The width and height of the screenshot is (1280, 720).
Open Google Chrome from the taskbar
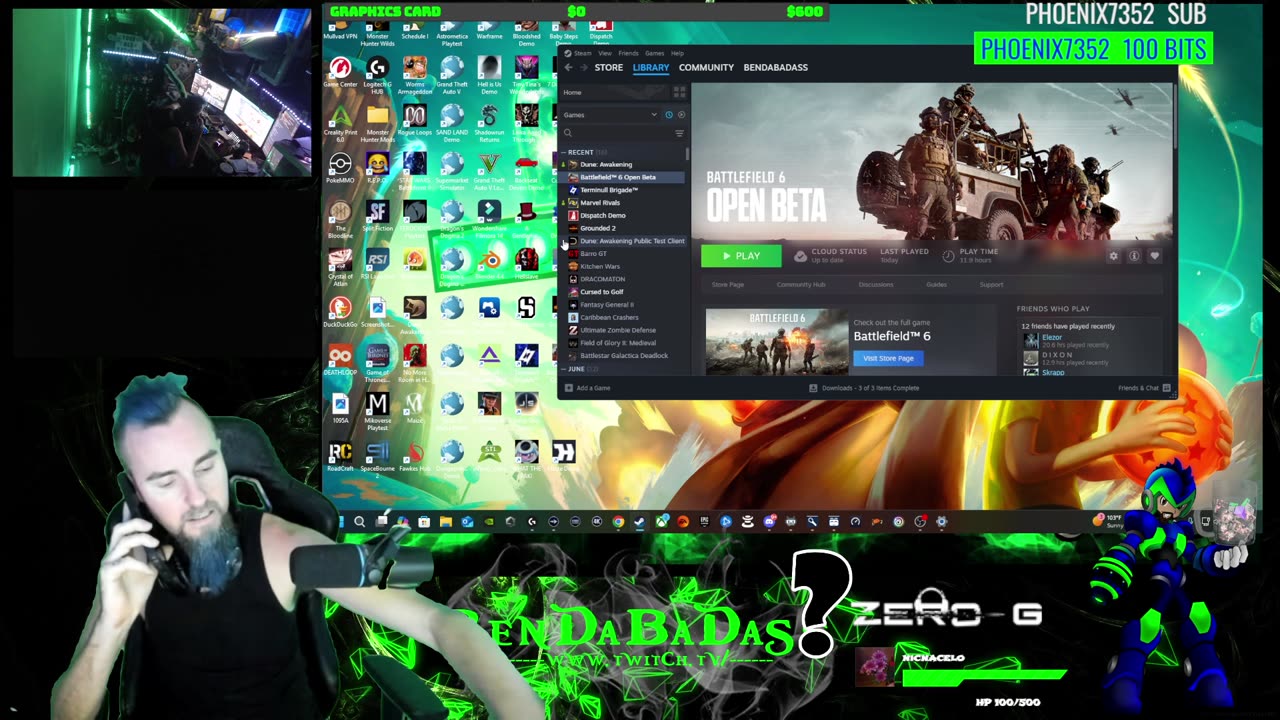pyautogui.click(x=618, y=521)
